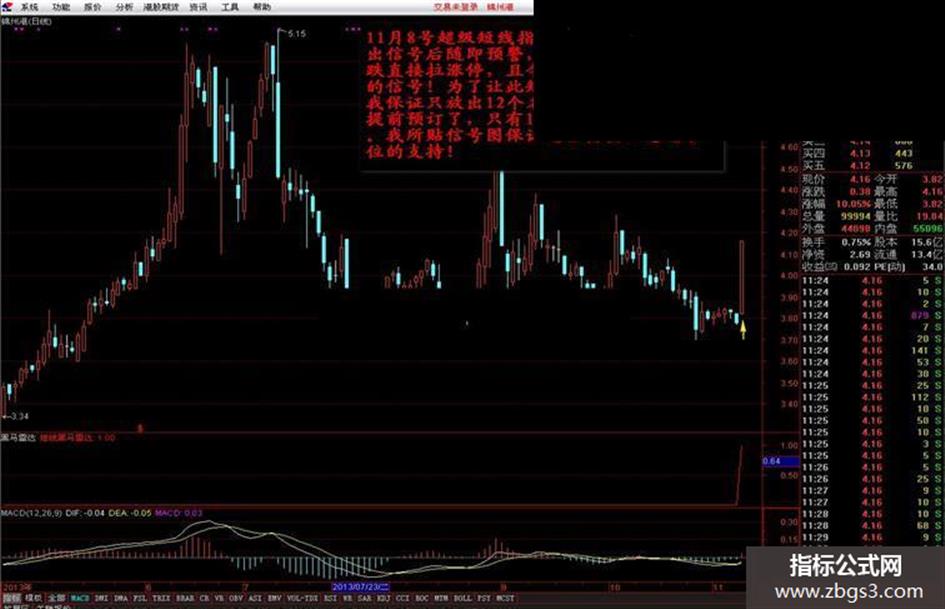Switch to the KDJ indicator tab
The width and height of the screenshot is (945, 609).
point(383,598)
